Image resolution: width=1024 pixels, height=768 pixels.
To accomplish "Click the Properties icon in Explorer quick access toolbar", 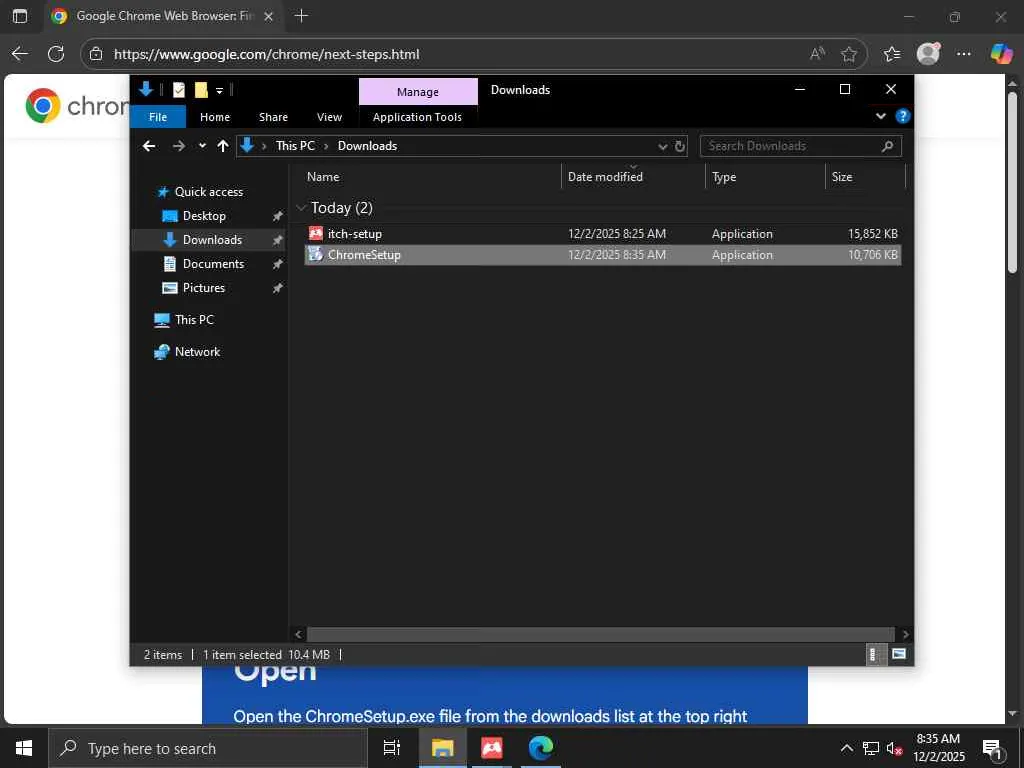I will [x=179, y=90].
